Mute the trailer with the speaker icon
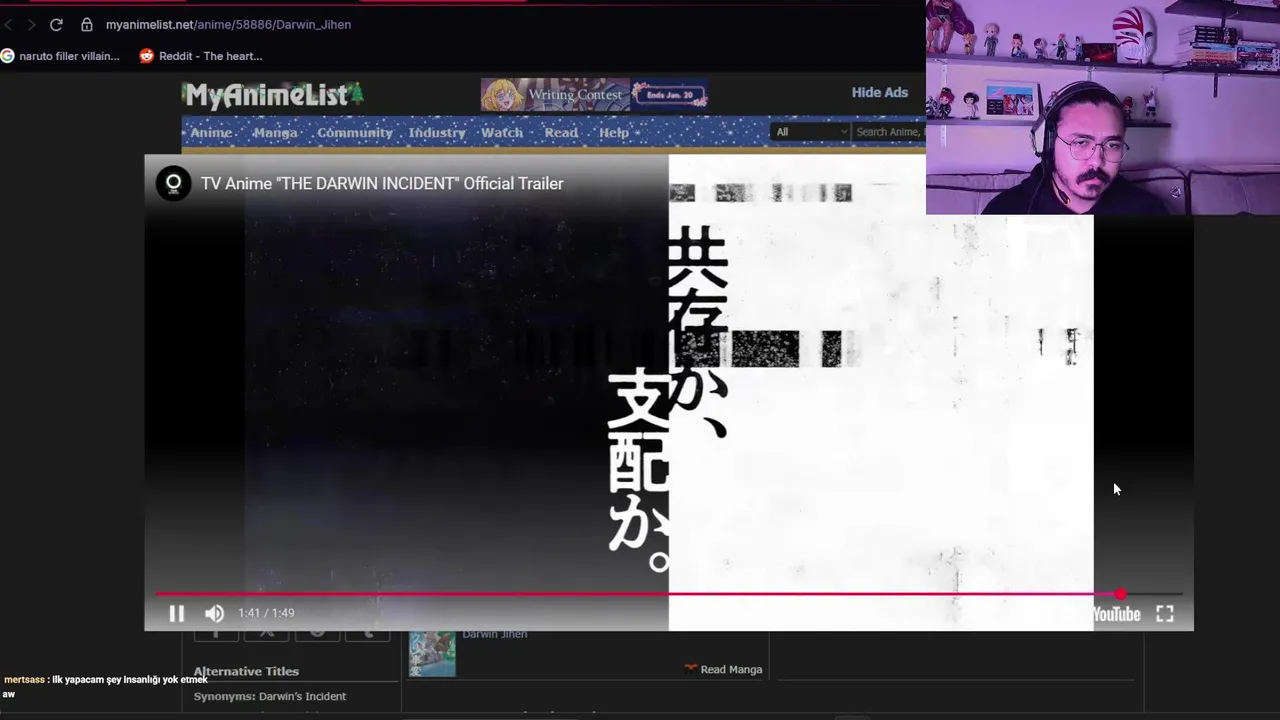This screenshot has width=1280, height=720. pos(214,613)
